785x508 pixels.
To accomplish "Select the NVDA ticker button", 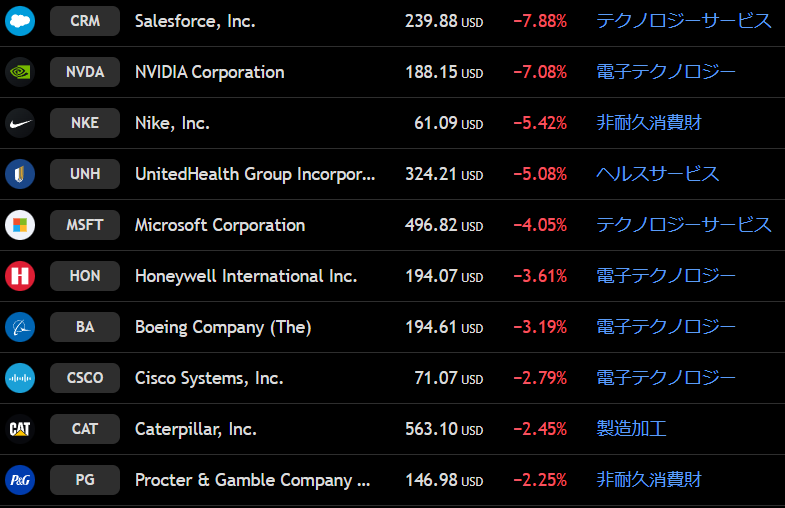I will (x=85, y=72).
